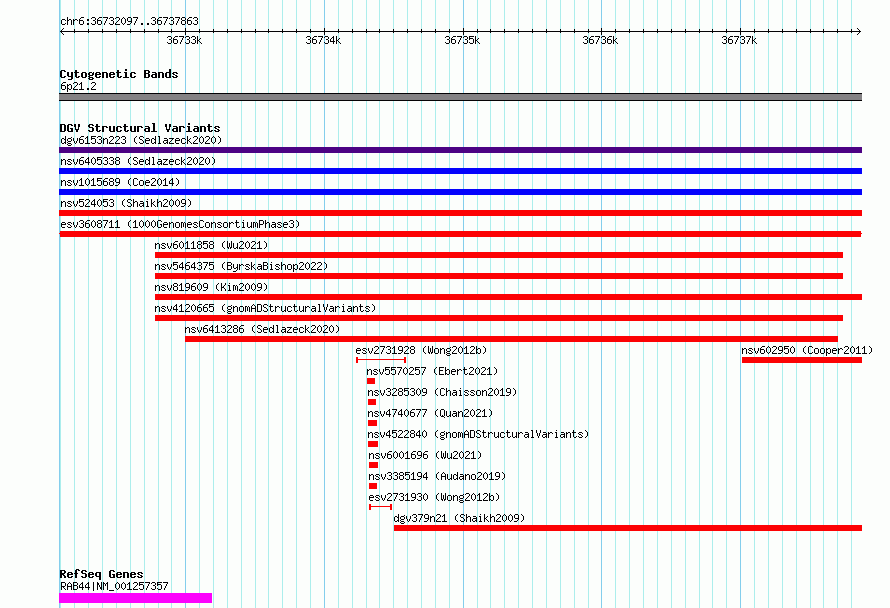Click the dgv6153n223 (Sedlazeck2020) variant label
The image size is (890, 608).
point(141,140)
